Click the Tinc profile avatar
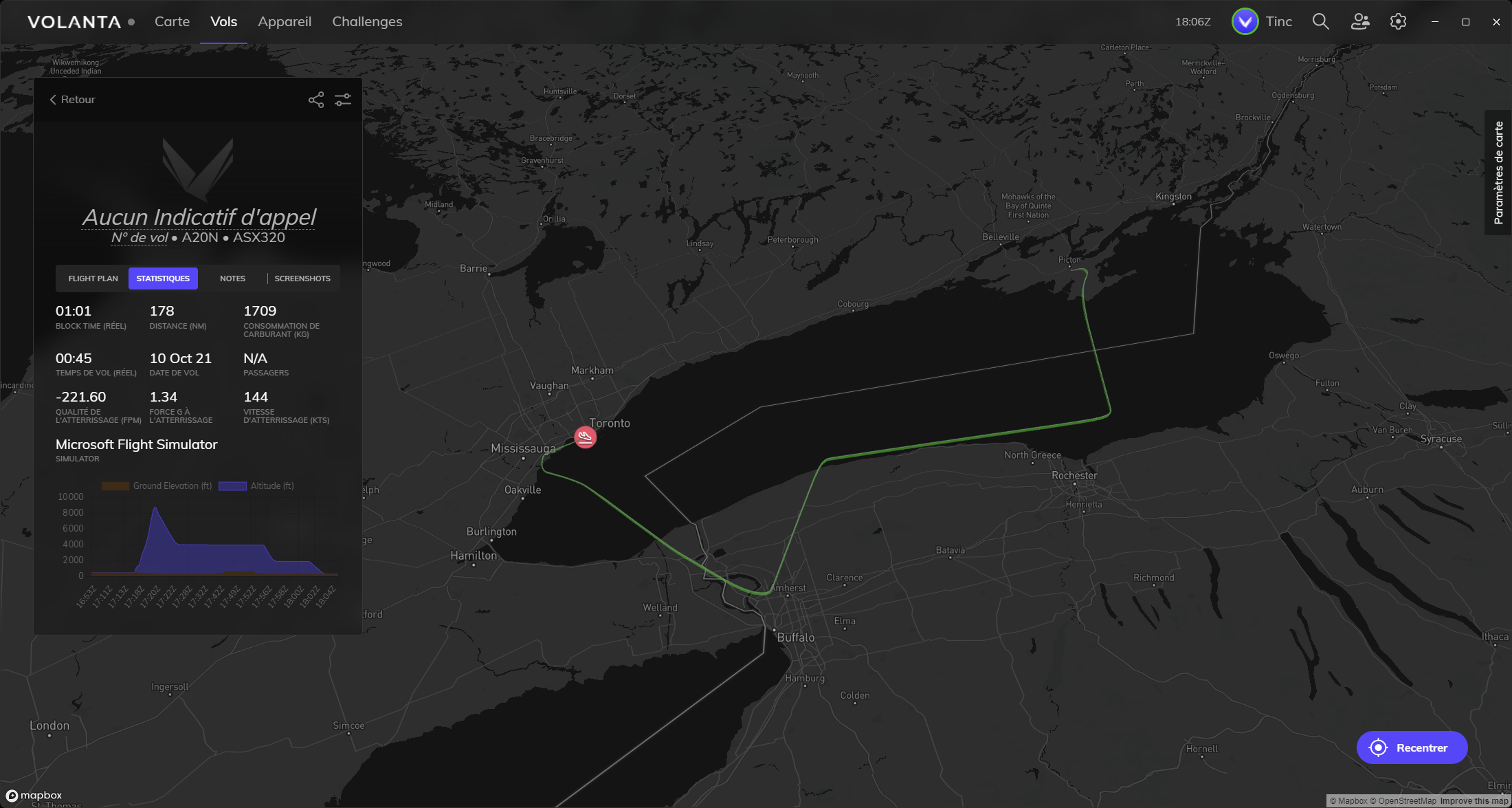Image resolution: width=1512 pixels, height=808 pixels. pyautogui.click(x=1245, y=21)
